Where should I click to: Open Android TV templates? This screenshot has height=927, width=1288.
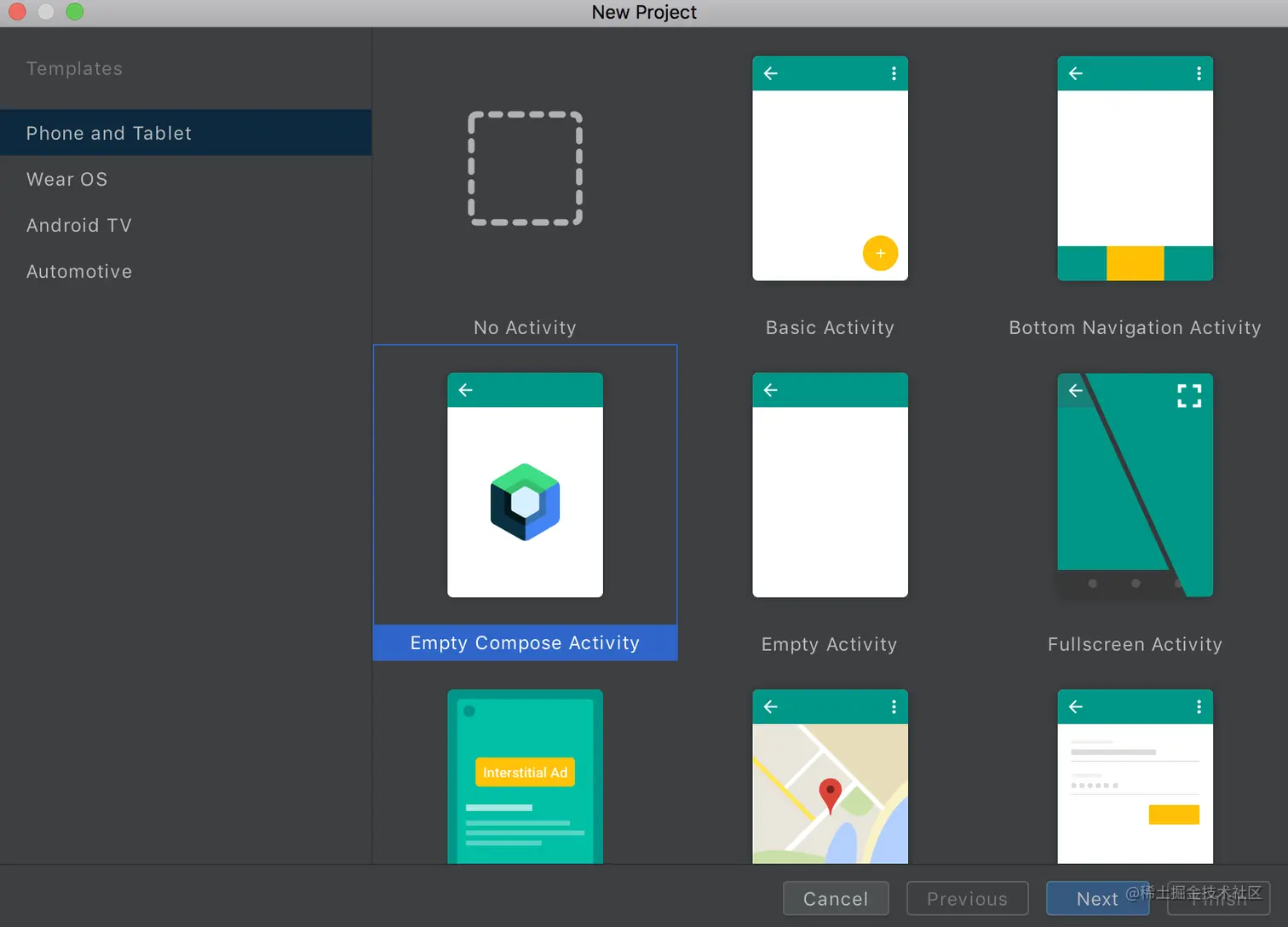(x=186, y=225)
